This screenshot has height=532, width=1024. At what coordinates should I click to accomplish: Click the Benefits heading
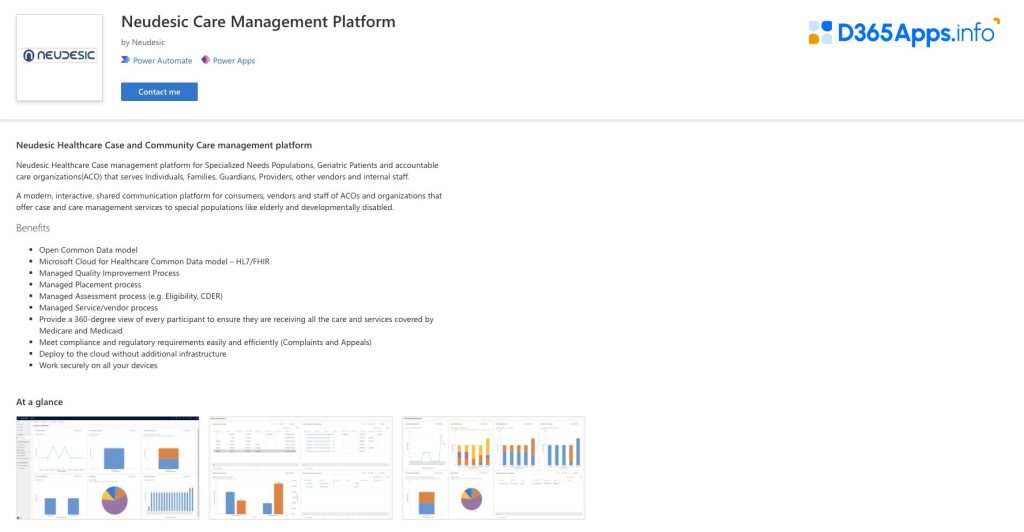point(33,228)
